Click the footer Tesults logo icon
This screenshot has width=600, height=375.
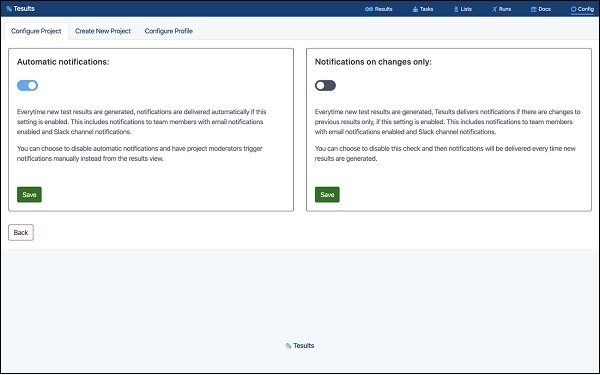(289, 346)
